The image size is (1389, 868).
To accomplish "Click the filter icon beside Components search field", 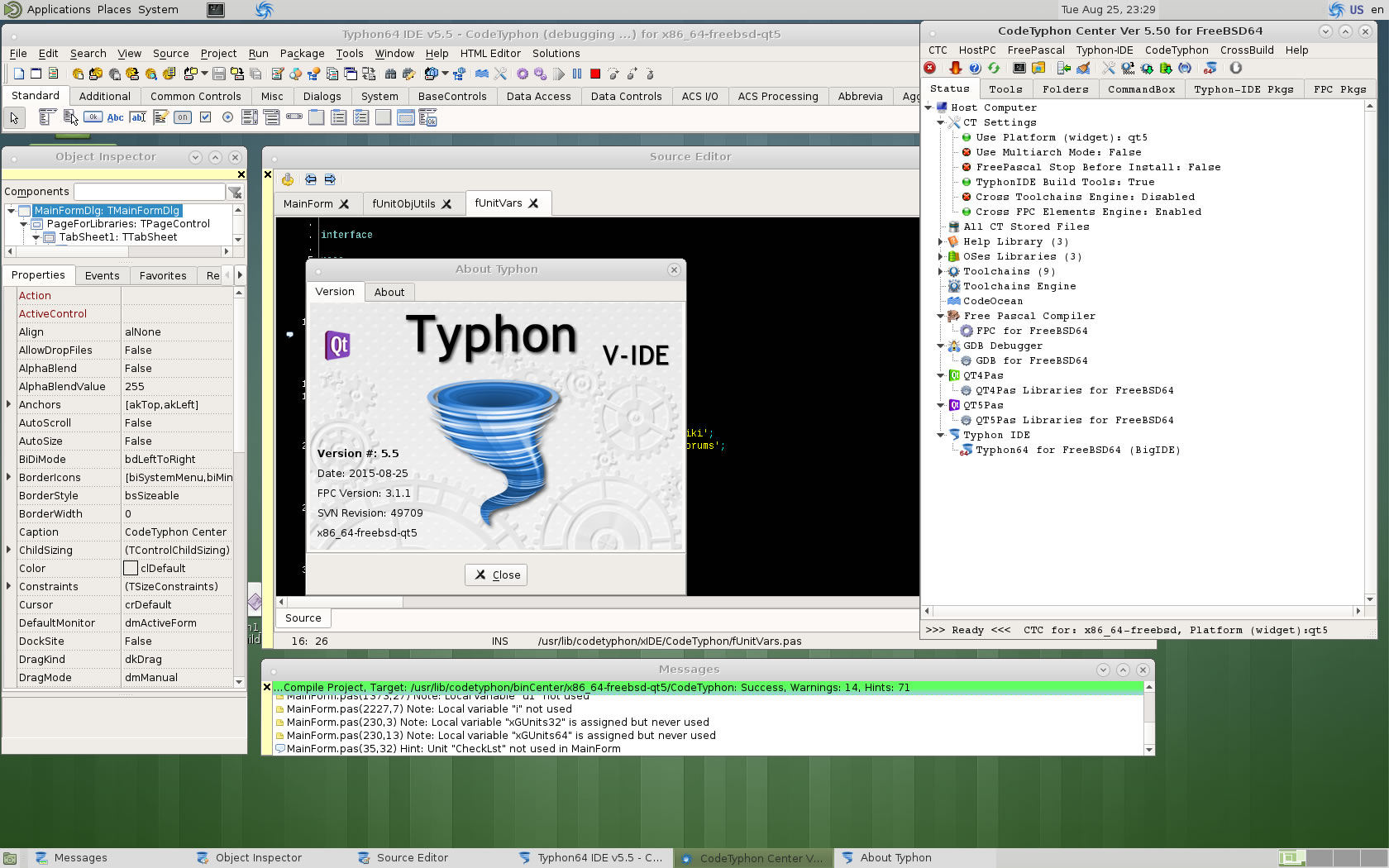I will 235,192.
